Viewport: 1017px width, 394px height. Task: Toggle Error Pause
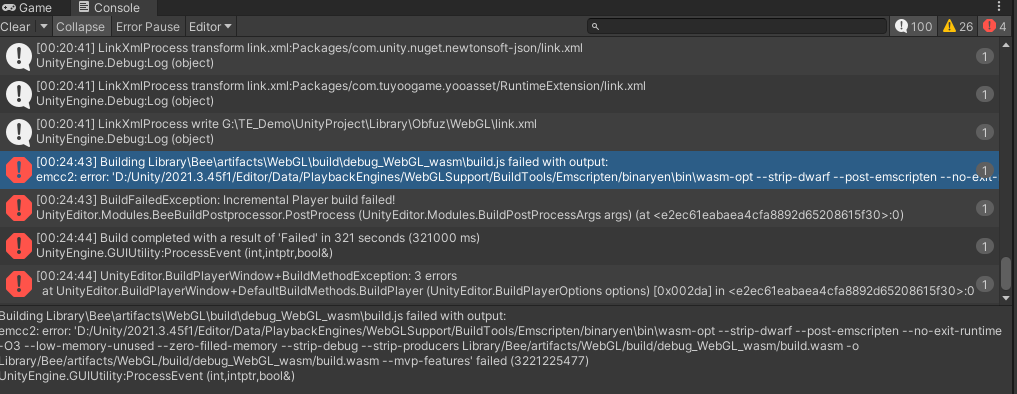[147, 27]
